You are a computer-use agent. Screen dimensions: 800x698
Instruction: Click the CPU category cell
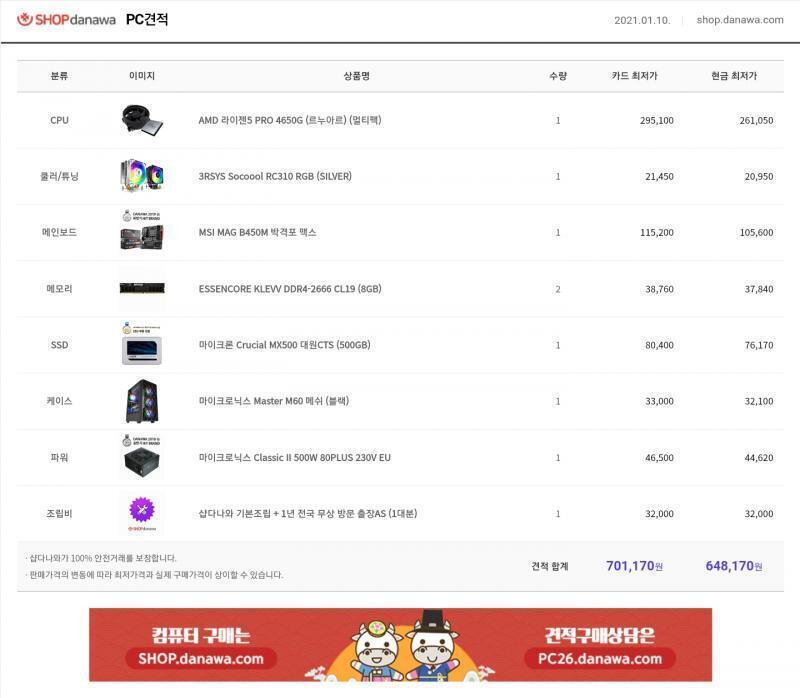(59, 120)
